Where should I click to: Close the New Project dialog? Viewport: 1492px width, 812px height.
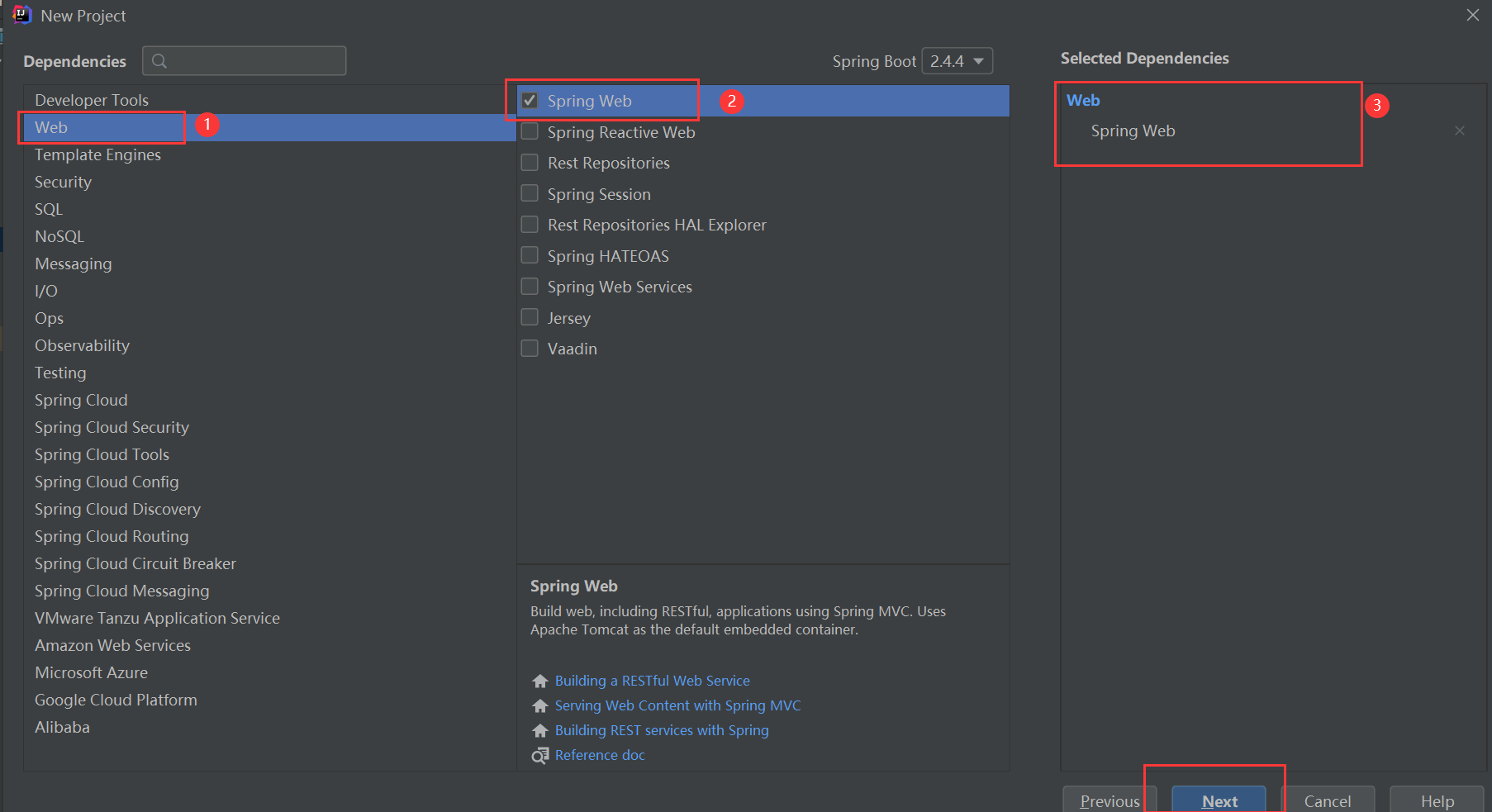point(1472,16)
